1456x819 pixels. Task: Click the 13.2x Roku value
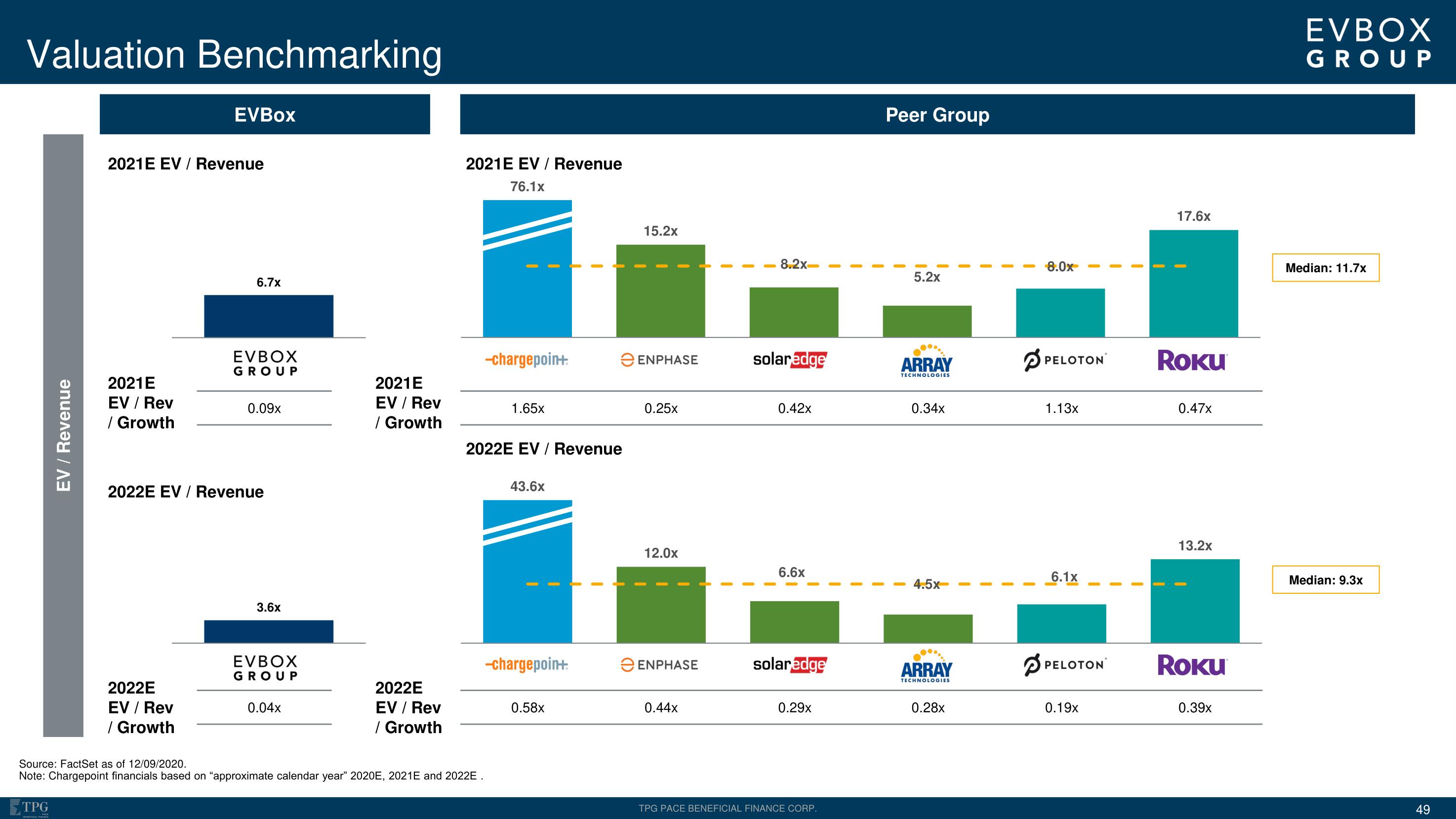[x=1195, y=545]
